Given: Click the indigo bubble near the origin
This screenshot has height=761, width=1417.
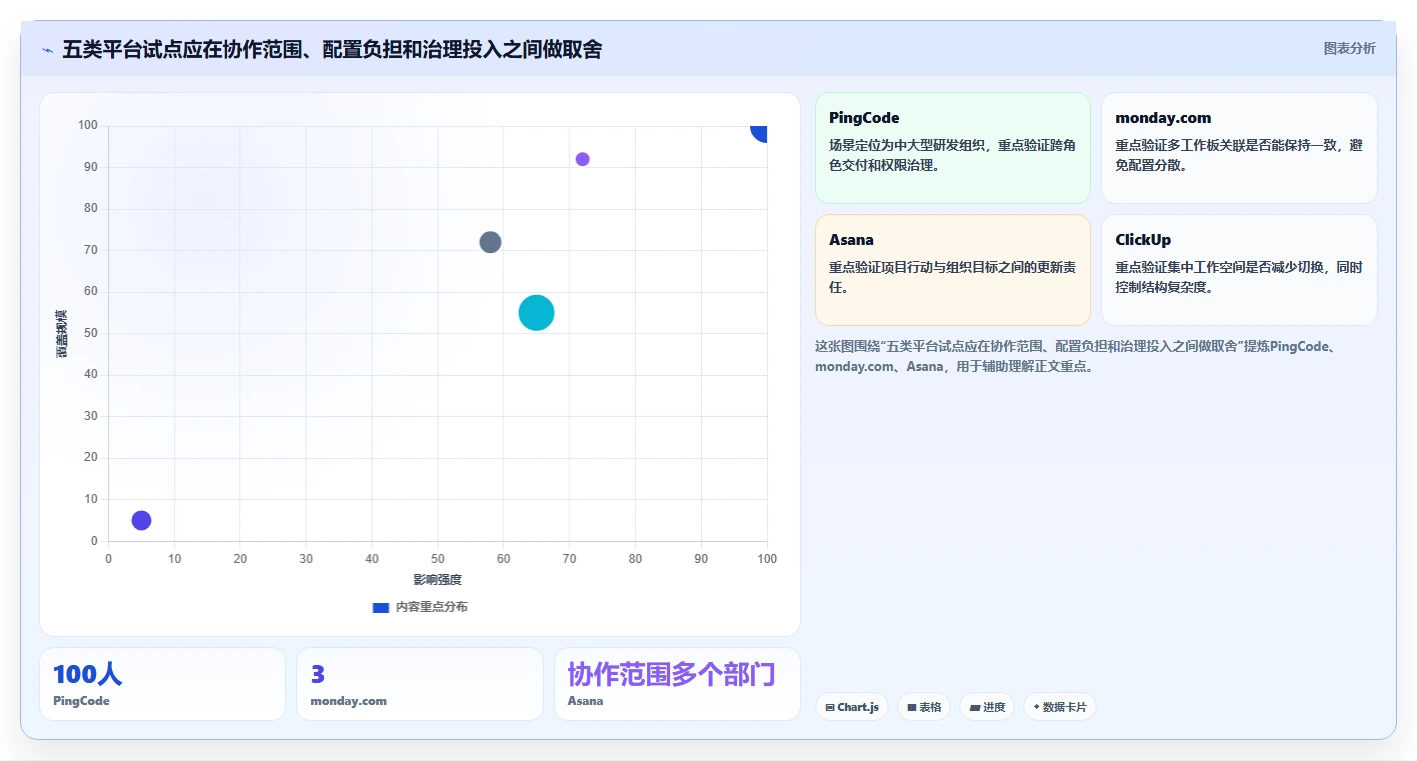Looking at the screenshot, I should click(141, 520).
